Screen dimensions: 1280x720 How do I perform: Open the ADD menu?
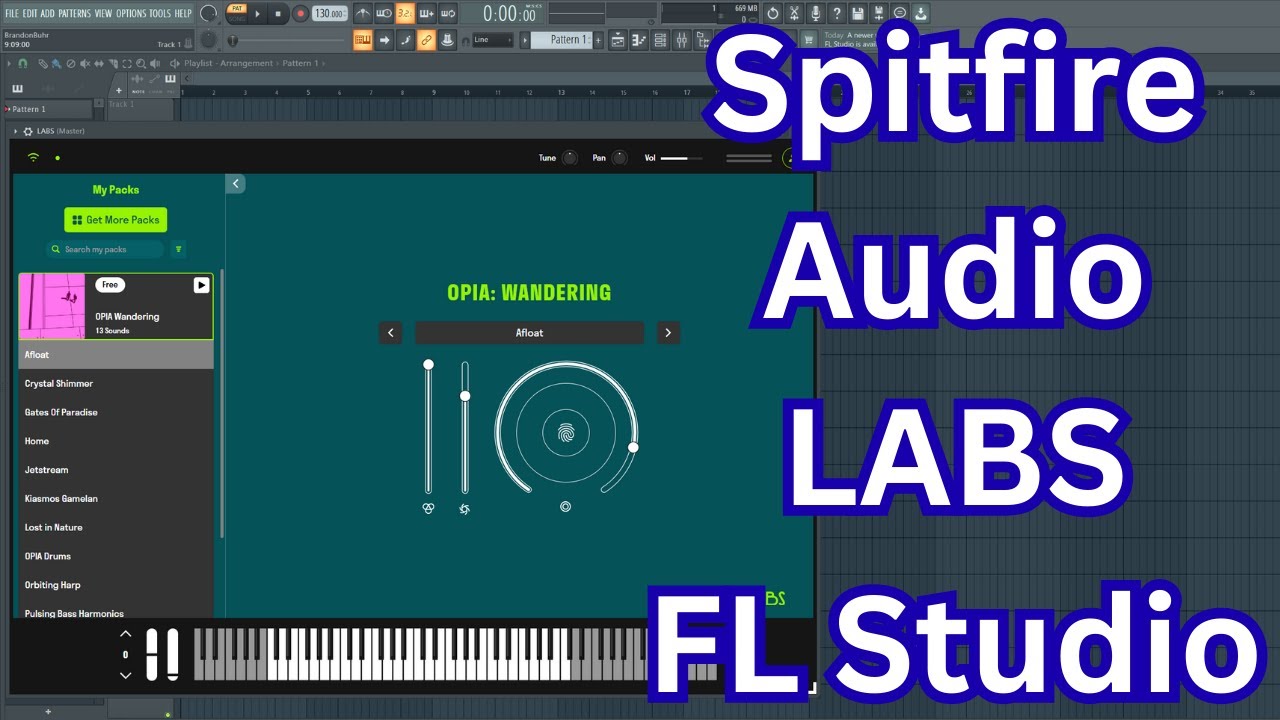pos(48,13)
